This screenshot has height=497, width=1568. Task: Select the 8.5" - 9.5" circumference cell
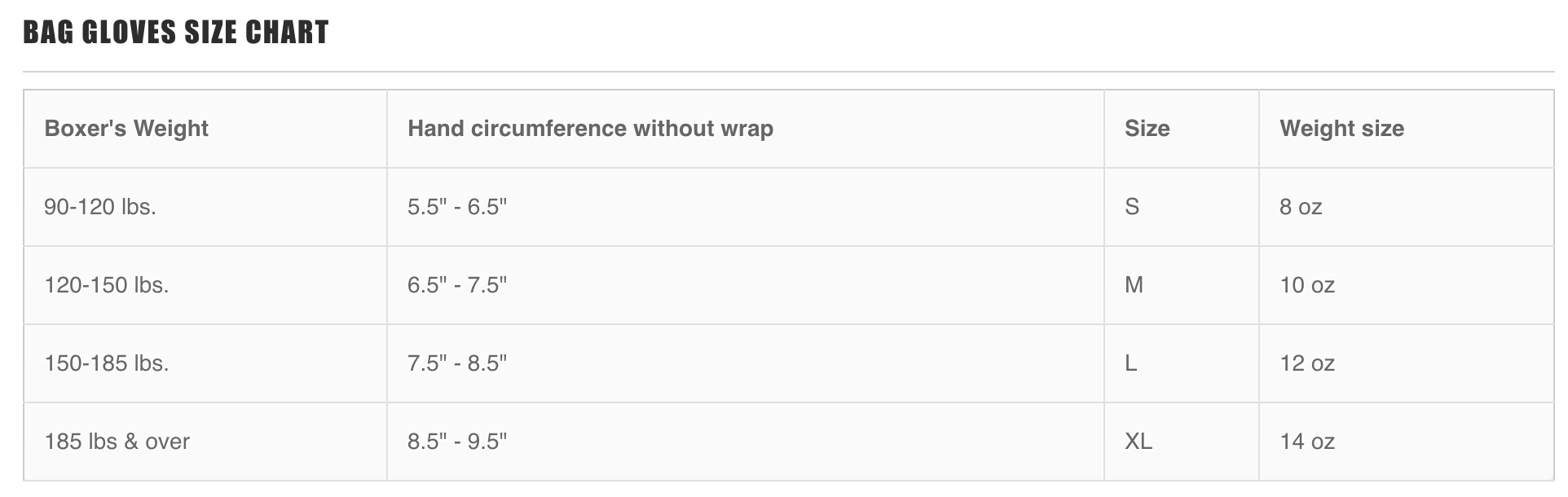(x=457, y=442)
